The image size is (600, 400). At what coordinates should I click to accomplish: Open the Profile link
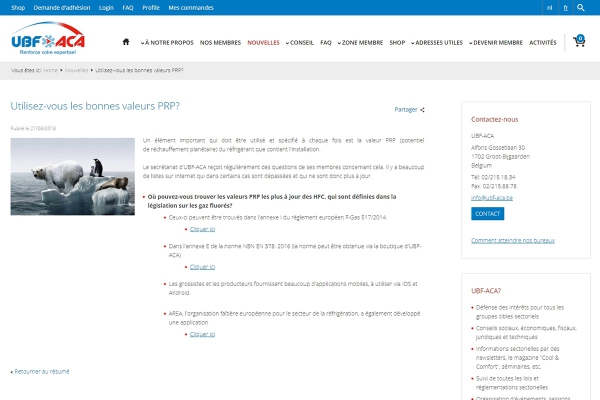151,8
